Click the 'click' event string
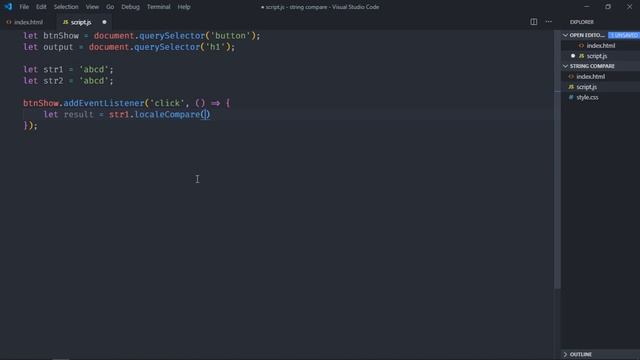The image size is (640, 360). (167, 103)
